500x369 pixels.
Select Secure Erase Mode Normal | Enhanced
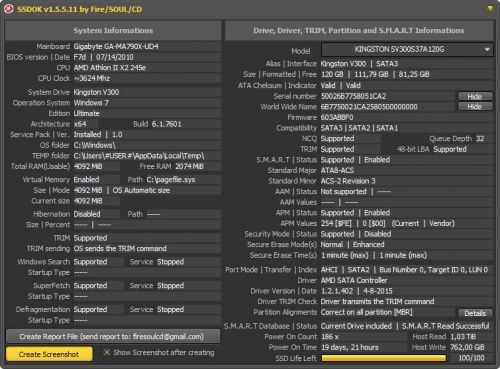(x=352, y=245)
